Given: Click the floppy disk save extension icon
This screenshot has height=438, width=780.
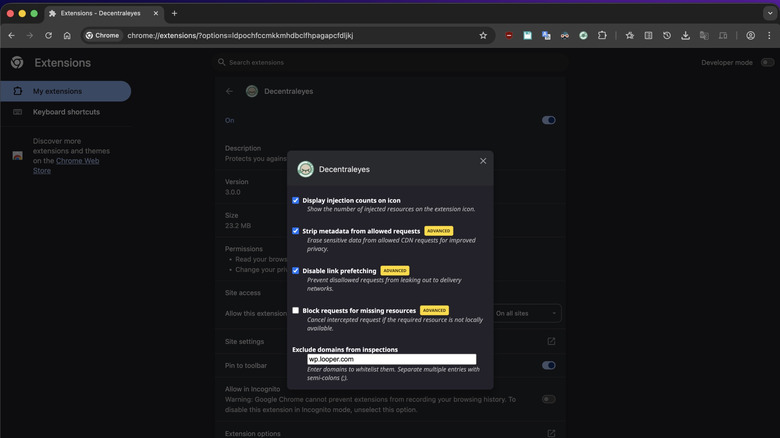Looking at the screenshot, I should [527, 35].
